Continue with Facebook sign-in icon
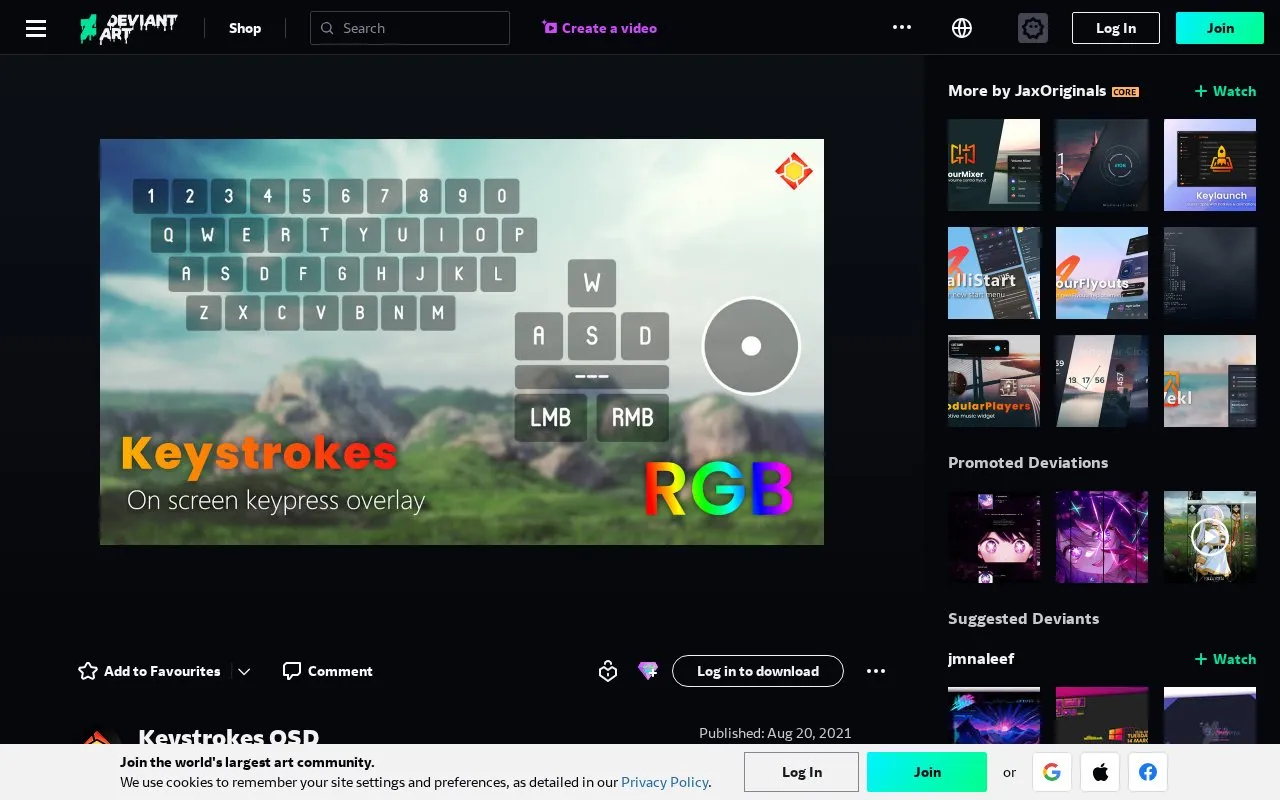The height and width of the screenshot is (800, 1280). (1148, 772)
